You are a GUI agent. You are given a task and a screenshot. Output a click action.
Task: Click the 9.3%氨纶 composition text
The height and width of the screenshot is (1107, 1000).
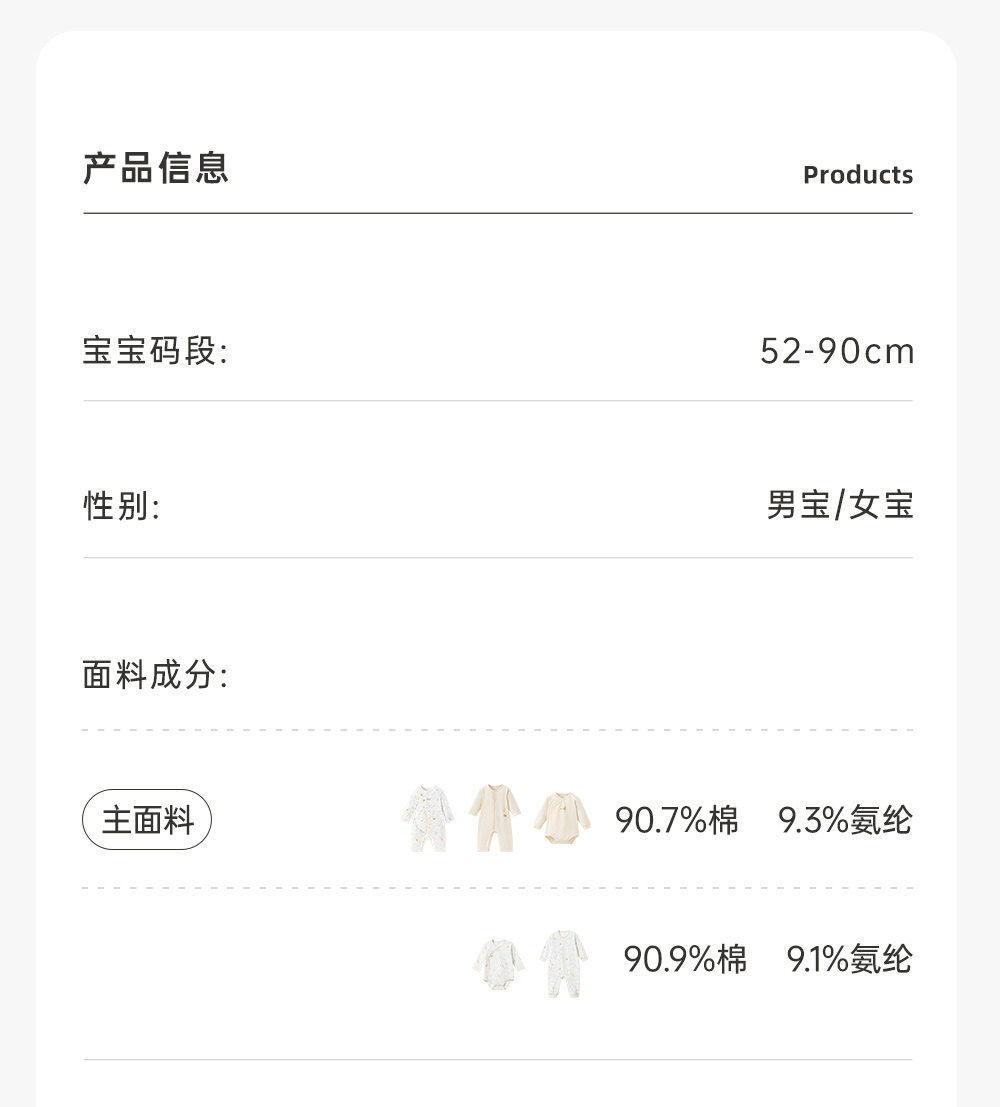tap(845, 821)
